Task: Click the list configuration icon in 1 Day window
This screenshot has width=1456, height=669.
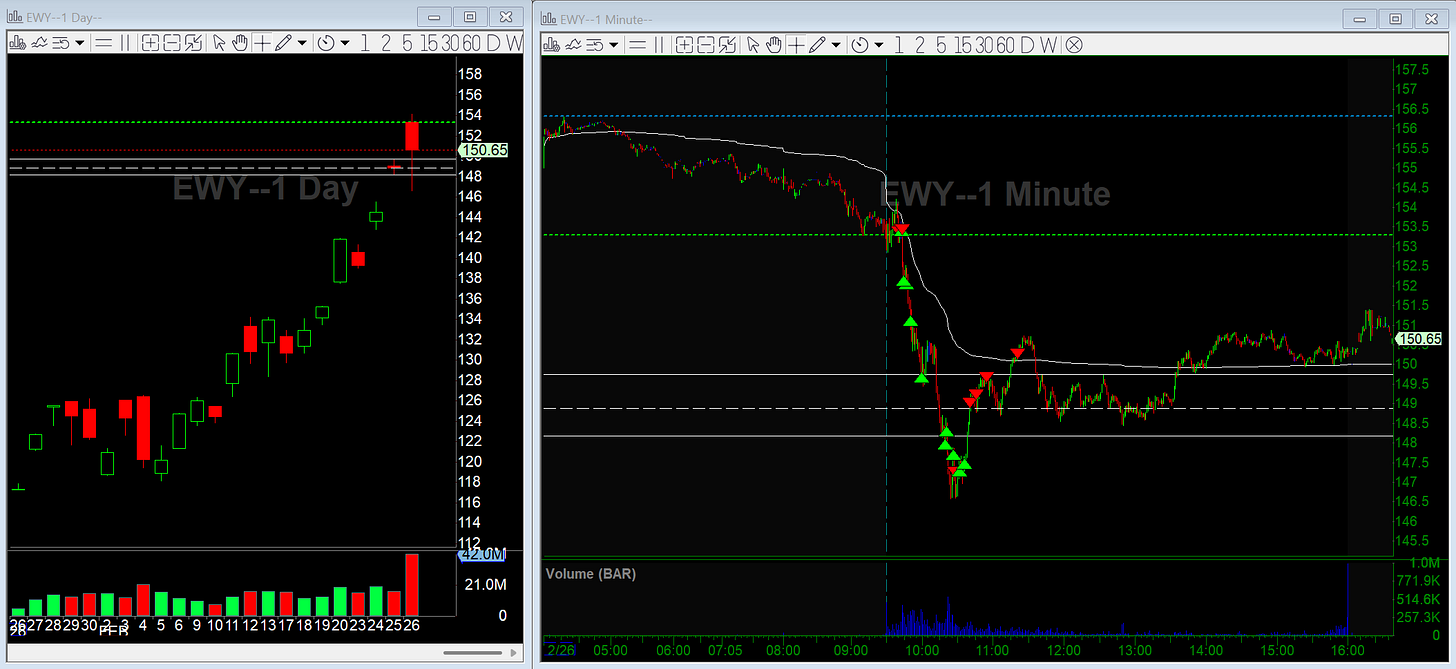Action: click(61, 43)
